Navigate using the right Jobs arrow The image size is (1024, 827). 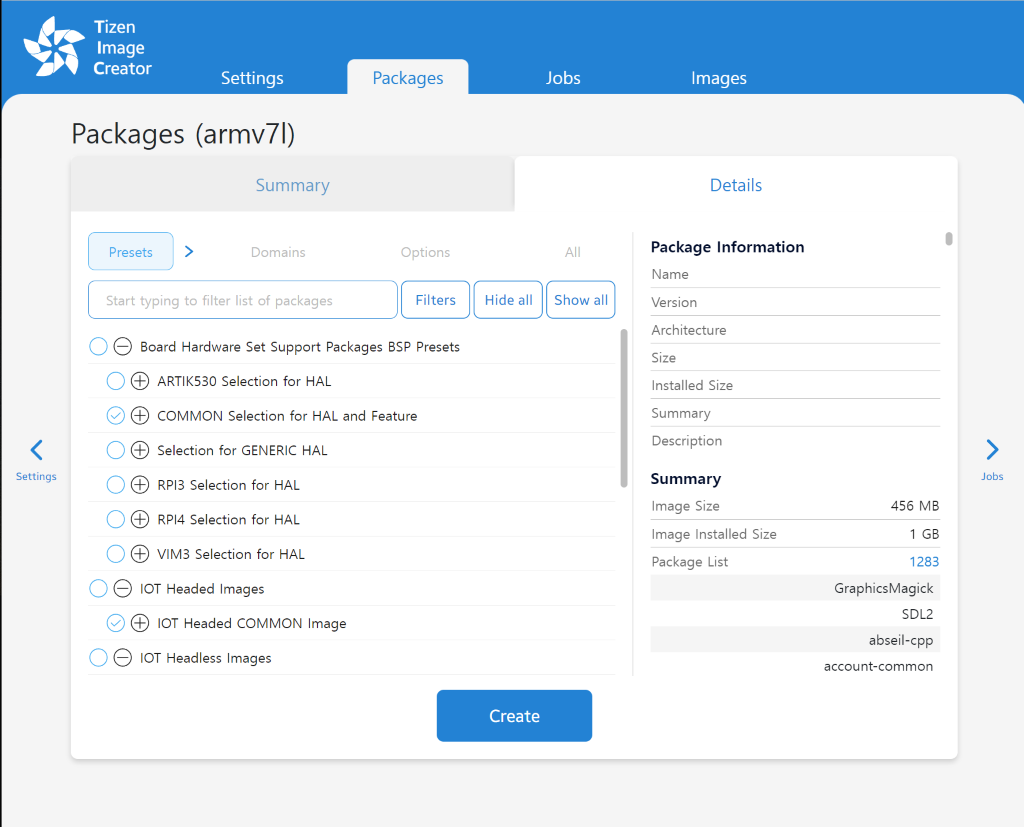click(x=991, y=450)
